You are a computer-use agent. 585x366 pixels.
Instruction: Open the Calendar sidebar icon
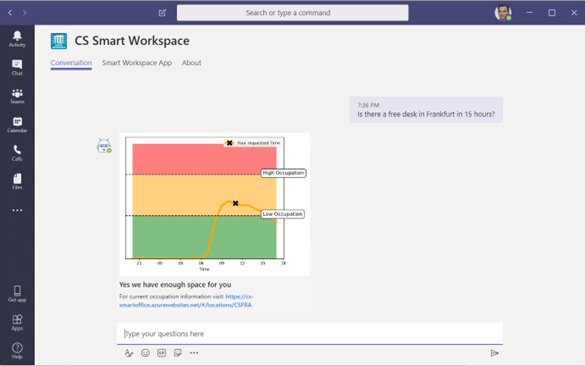pyautogui.click(x=17, y=125)
